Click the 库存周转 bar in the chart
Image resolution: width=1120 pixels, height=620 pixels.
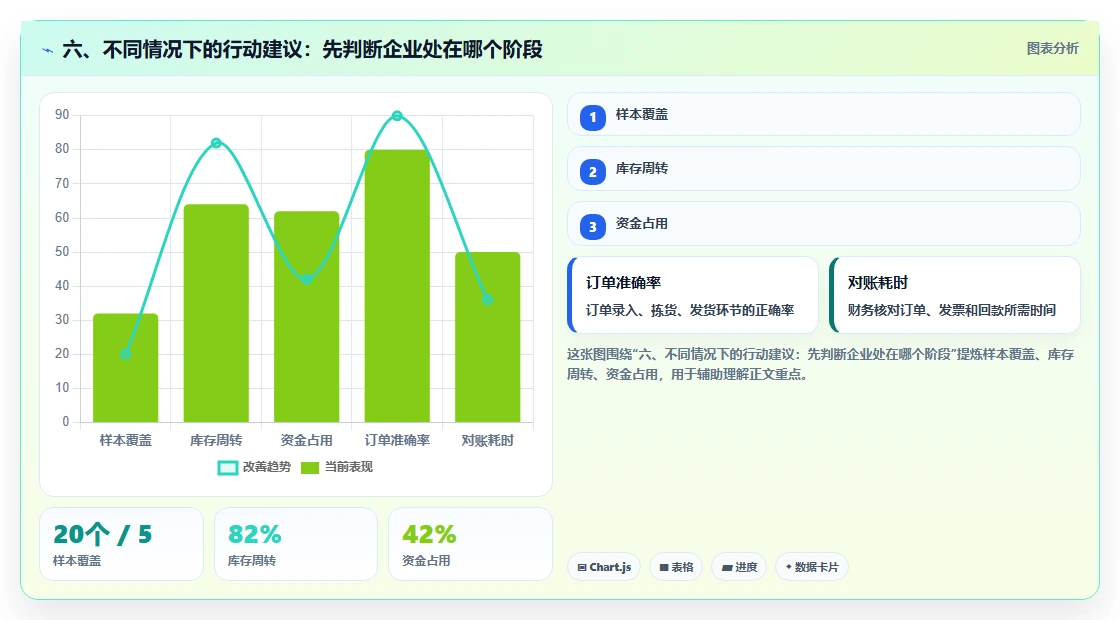click(216, 313)
